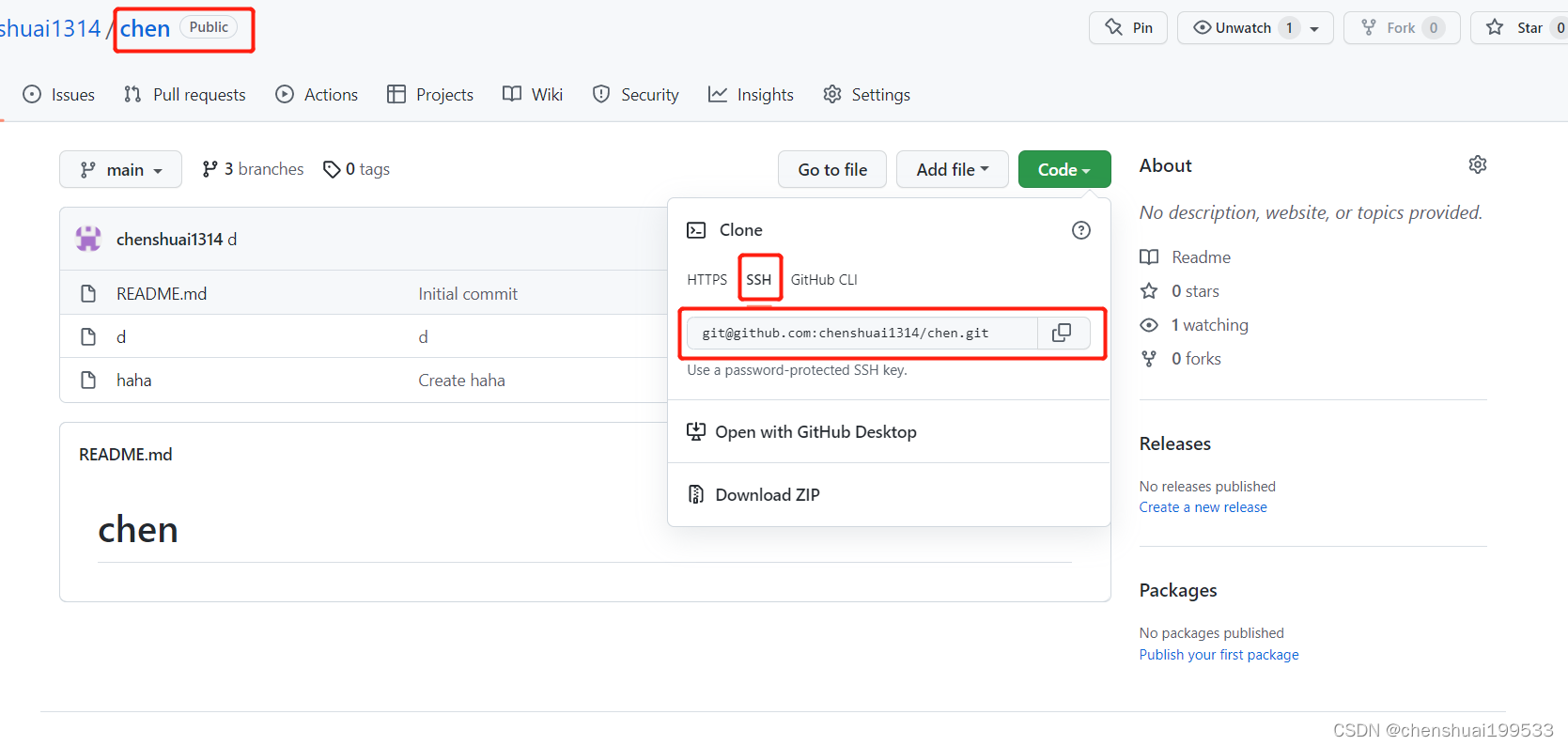Click Publish your first package link
Viewport: 1568px width, 746px height.
point(1219,655)
